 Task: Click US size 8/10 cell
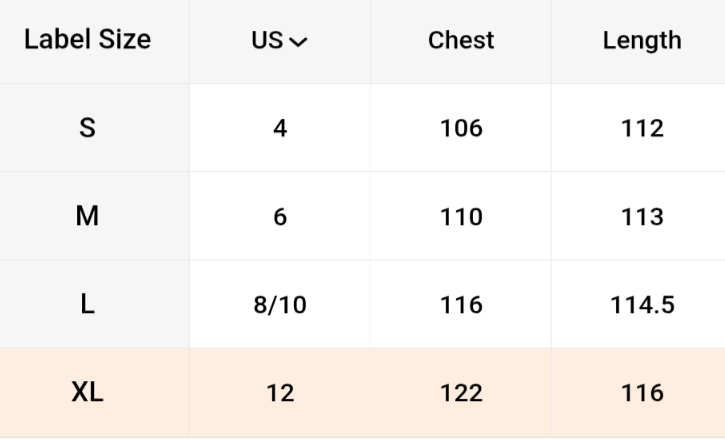[280, 305]
